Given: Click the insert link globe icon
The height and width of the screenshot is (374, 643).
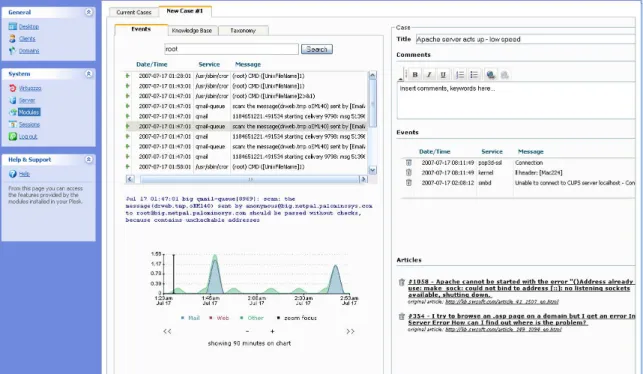Looking at the screenshot, I should click(x=490, y=75).
